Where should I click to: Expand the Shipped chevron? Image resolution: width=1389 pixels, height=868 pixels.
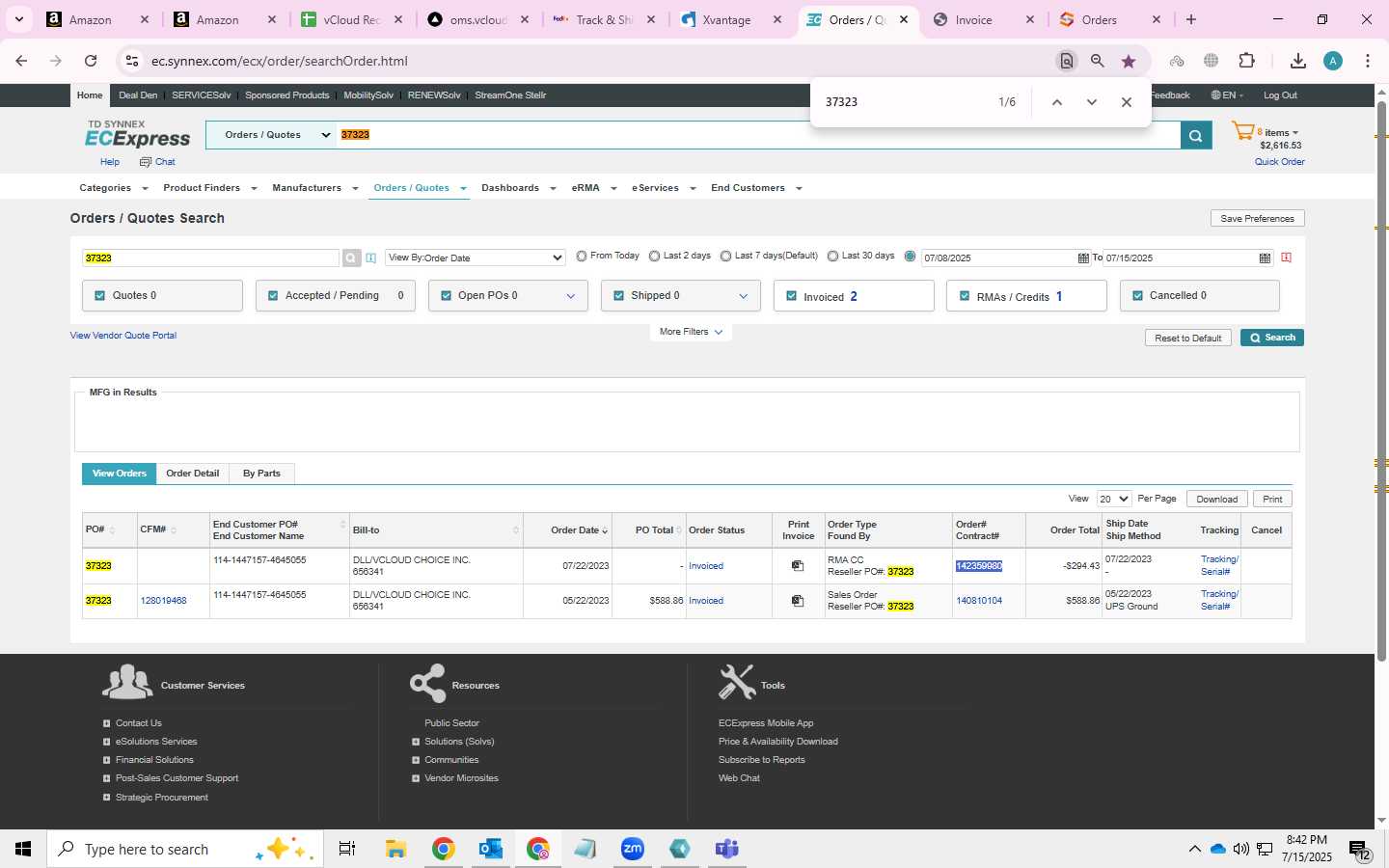(x=743, y=296)
